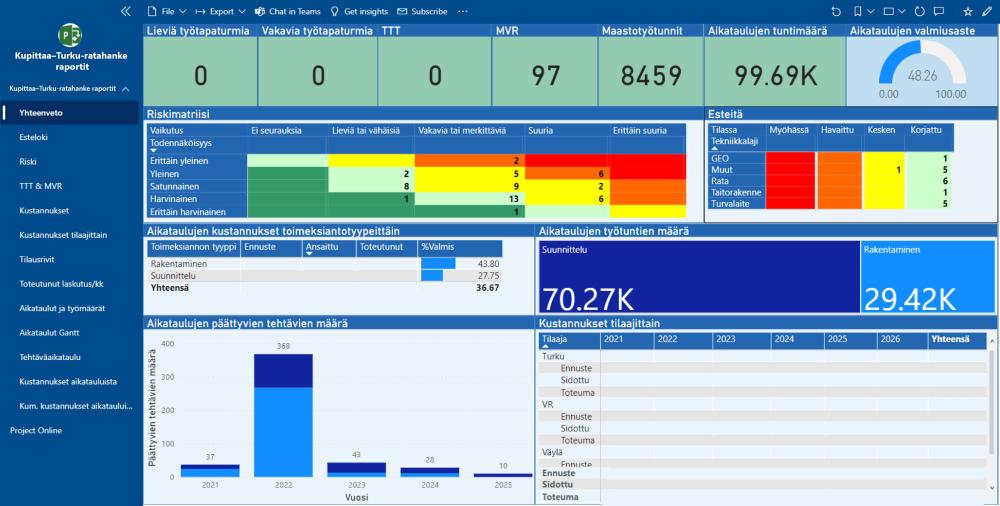Screen dimensions: 1000x506
Task: Open Kustannukset tilaajittain page in sidebar
Action: point(70,235)
